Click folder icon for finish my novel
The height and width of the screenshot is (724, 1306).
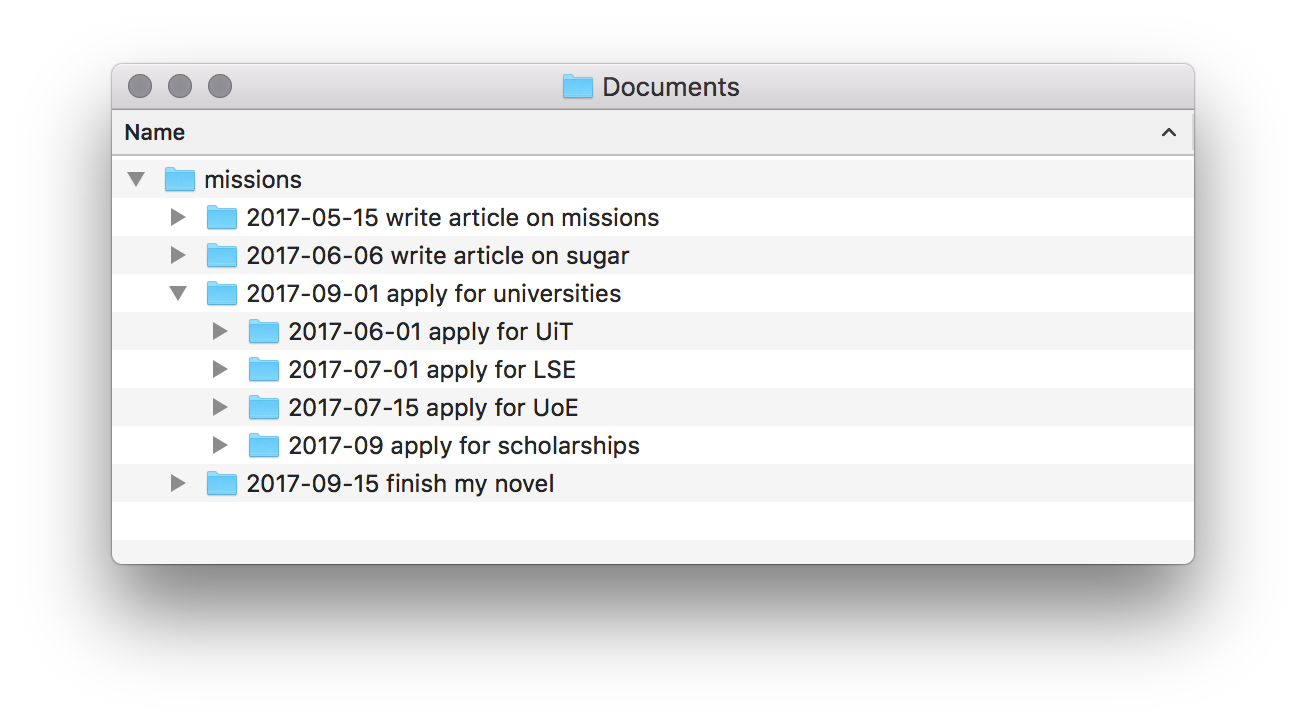coord(222,484)
